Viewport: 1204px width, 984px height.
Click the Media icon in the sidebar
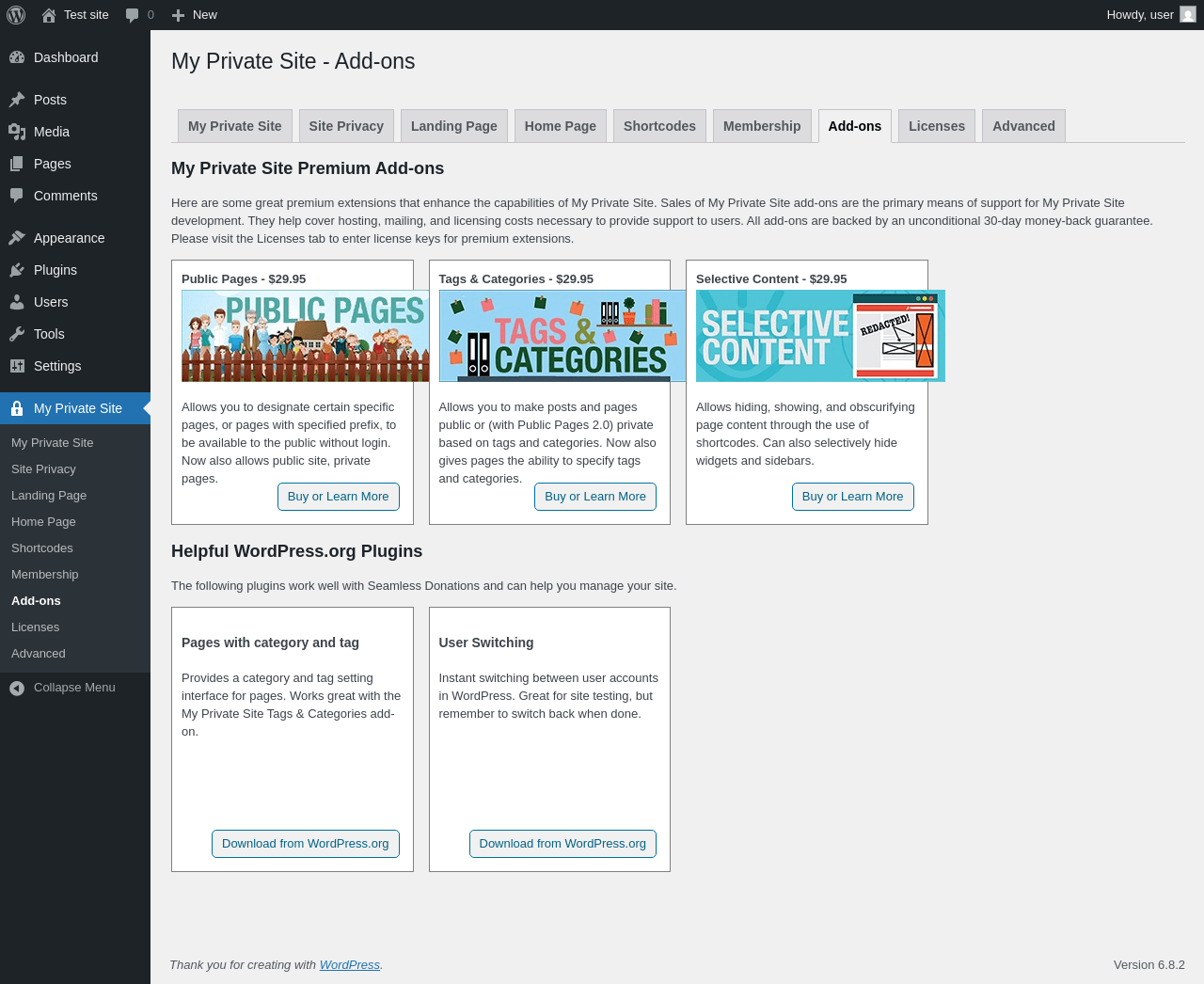coord(17,132)
